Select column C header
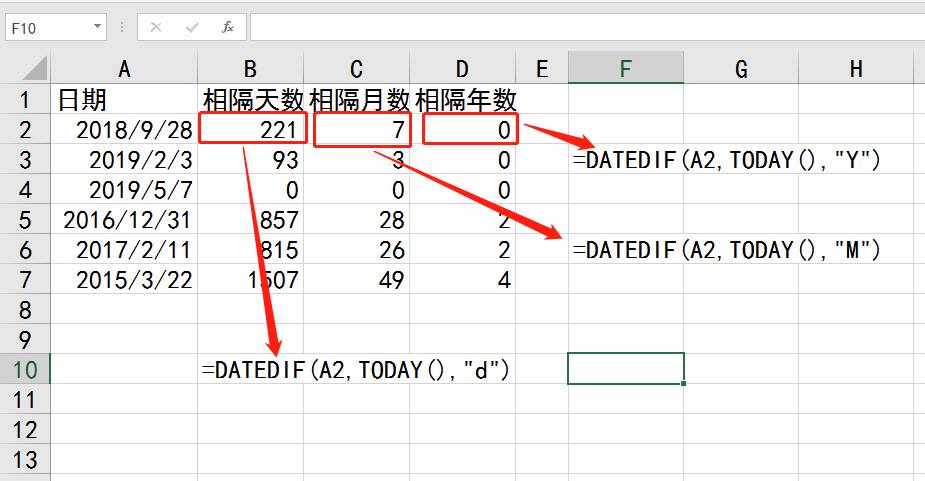Screen dimensions: 925x481 (x=356, y=68)
